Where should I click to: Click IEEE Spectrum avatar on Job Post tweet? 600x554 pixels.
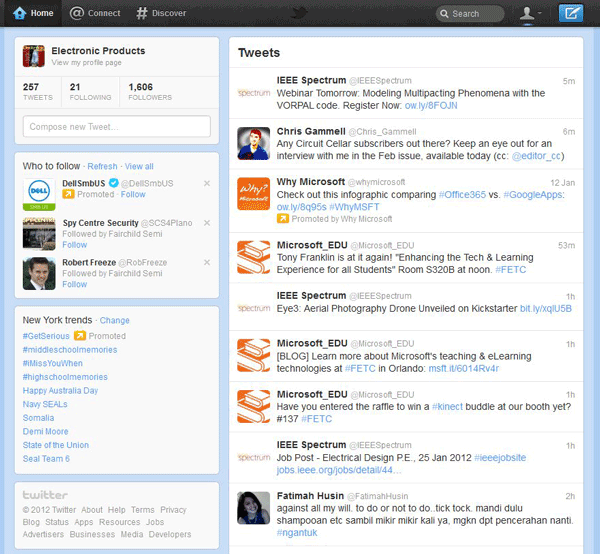coord(254,458)
